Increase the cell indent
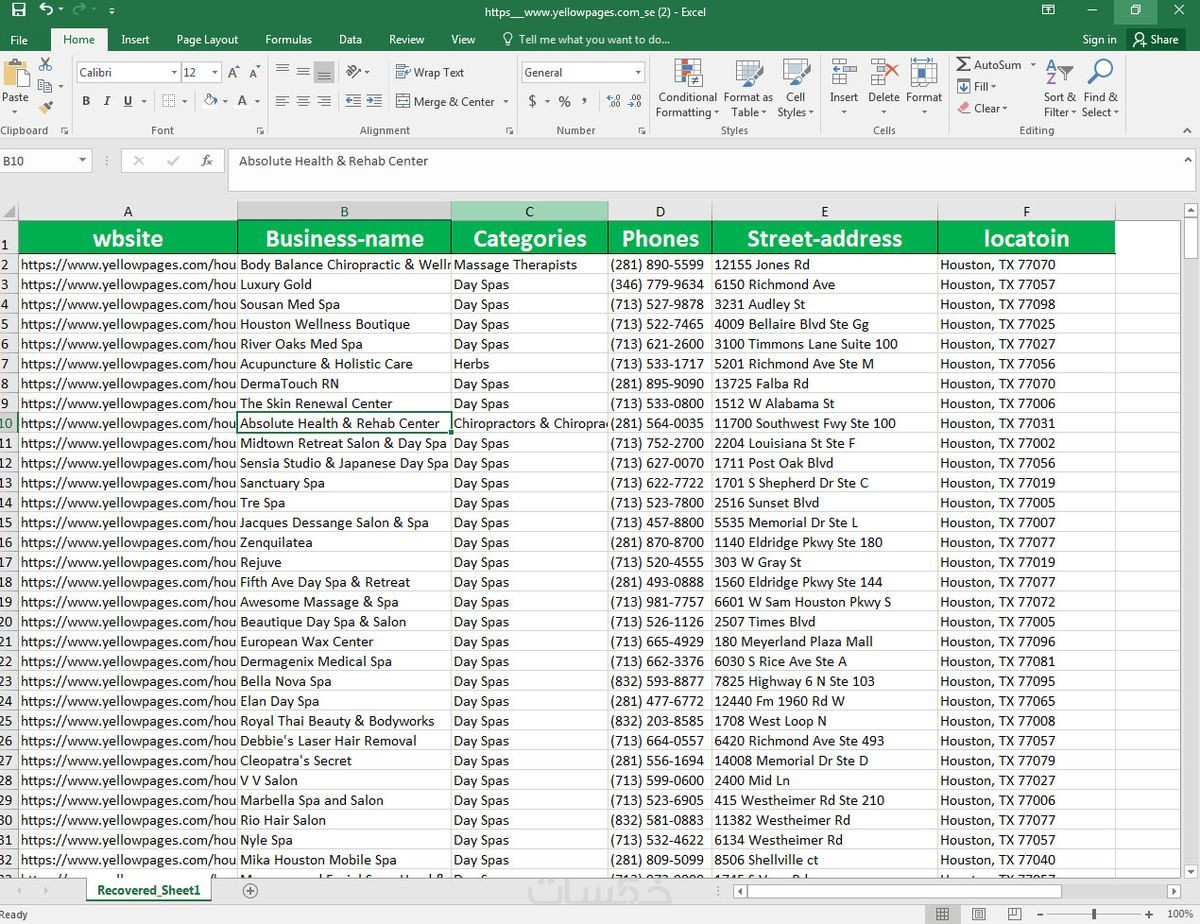1200x924 pixels. pyautogui.click(x=374, y=101)
